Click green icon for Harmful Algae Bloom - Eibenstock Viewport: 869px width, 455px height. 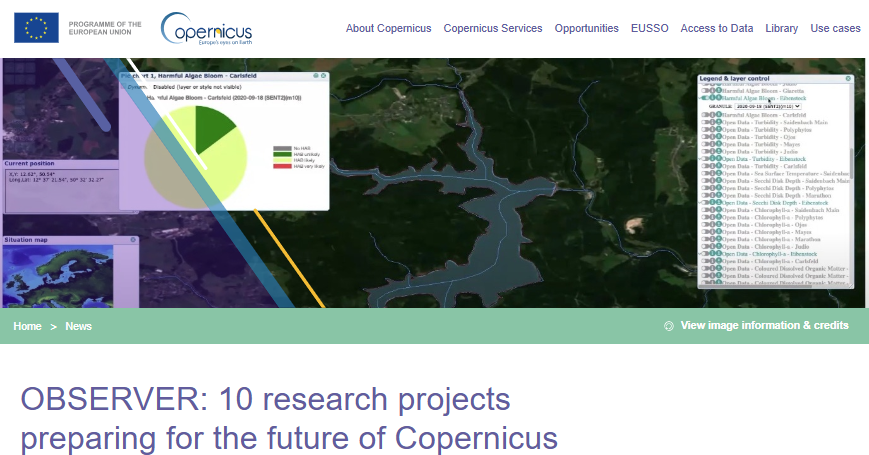click(x=719, y=98)
